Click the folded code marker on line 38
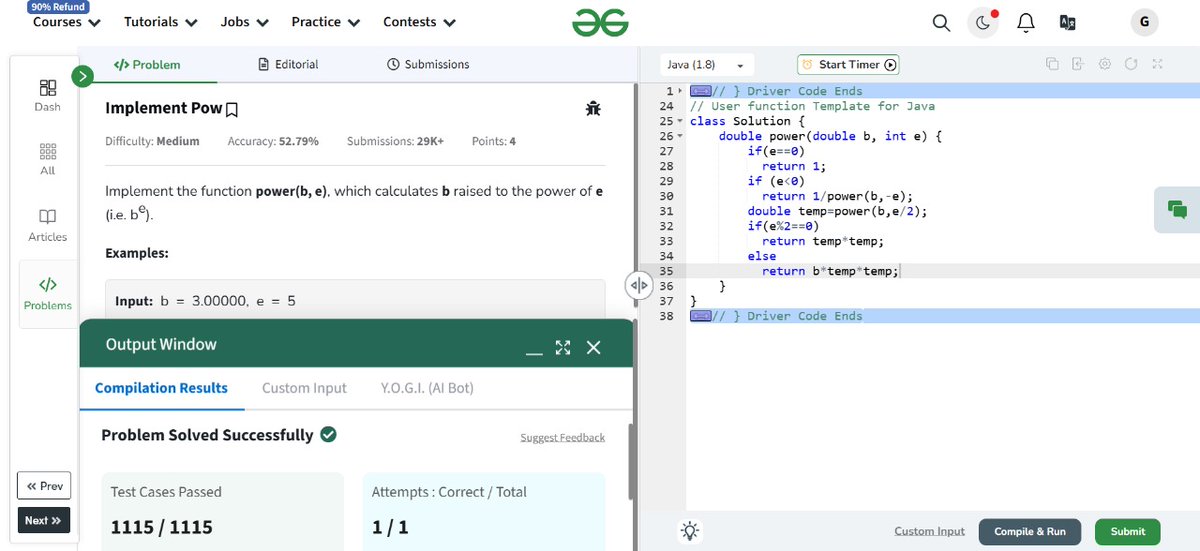 [701, 316]
